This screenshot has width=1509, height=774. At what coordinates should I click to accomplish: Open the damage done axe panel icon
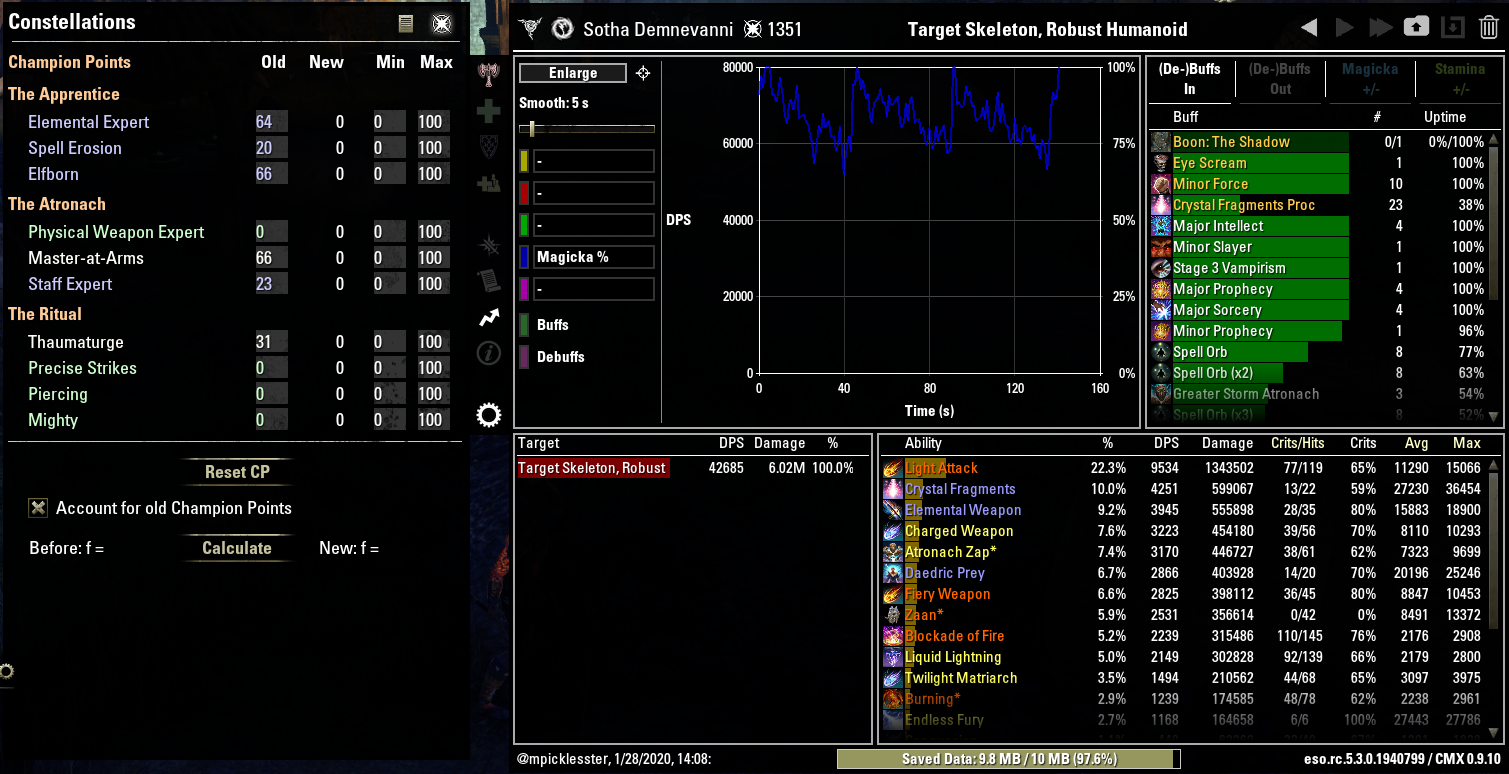[488, 74]
